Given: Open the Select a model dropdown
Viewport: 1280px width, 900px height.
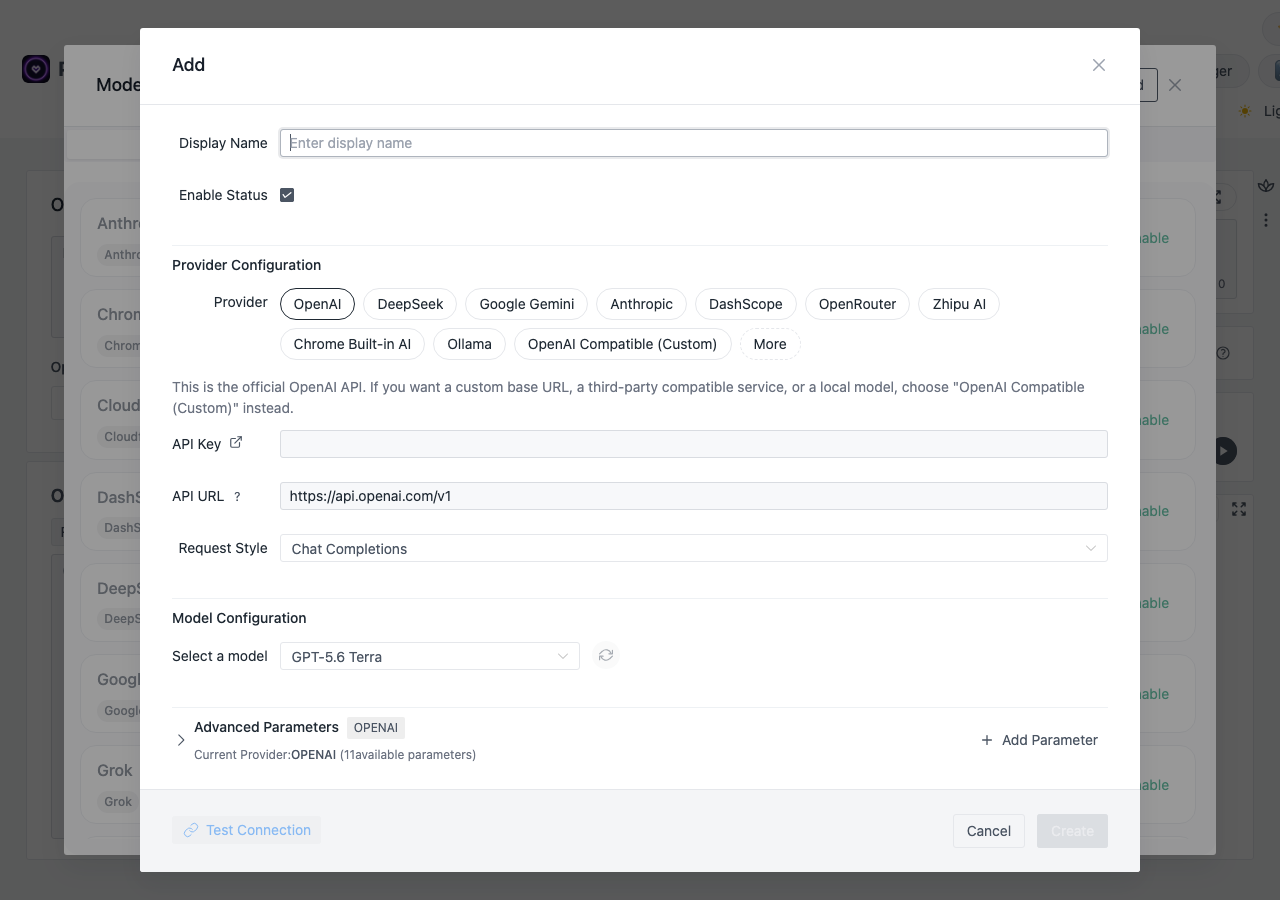Looking at the screenshot, I should coord(430,656).
